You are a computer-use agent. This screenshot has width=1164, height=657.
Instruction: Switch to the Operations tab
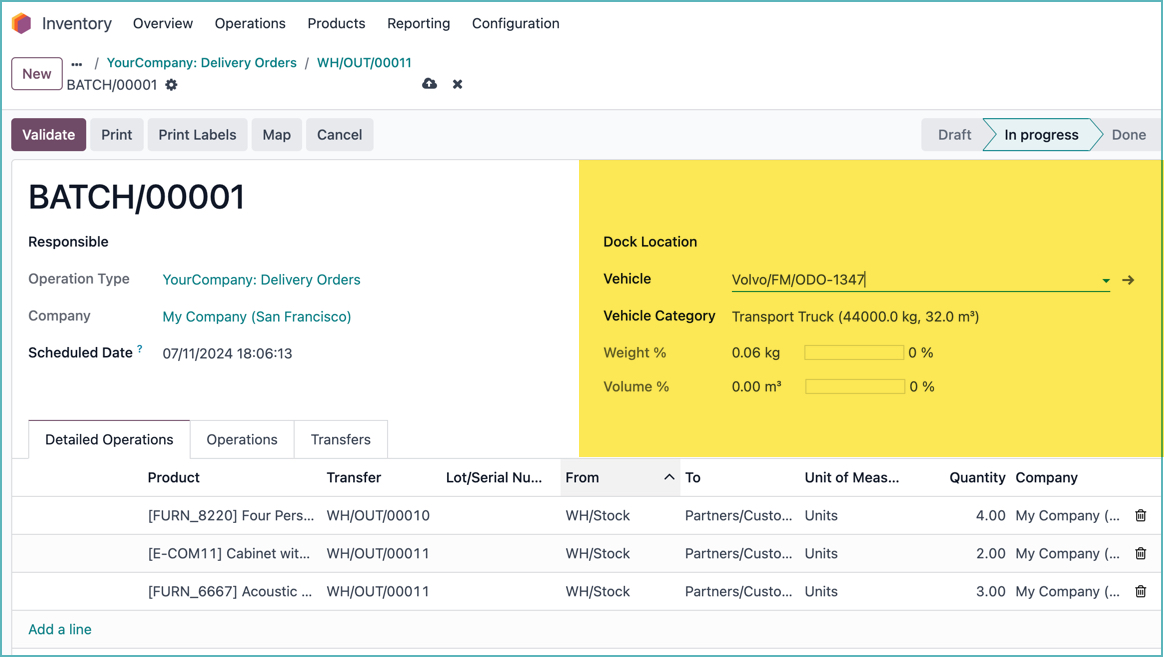pyautogui.click(x=241, y=439)
